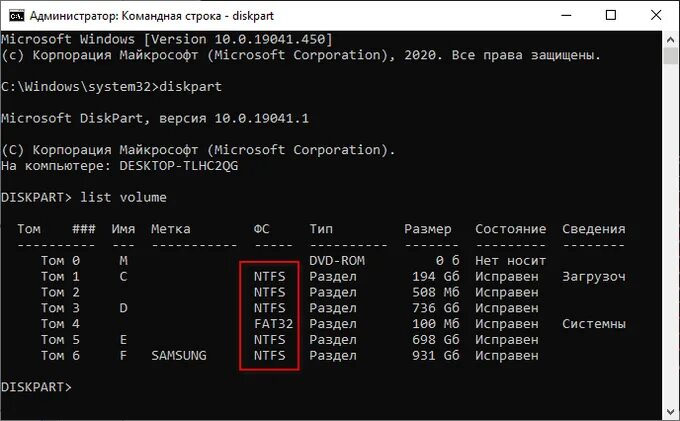Click the empty DISKPART> prompt at bottom
The height and width of the screenshot is (421, 680).
pos(36,387)
